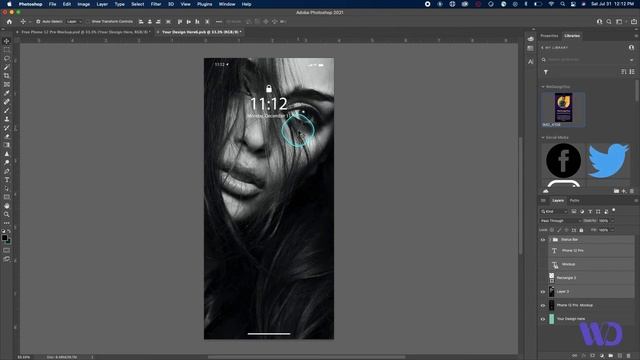Select the Eyedropper tool
640x360 pixels.
(x=7, y=93)
